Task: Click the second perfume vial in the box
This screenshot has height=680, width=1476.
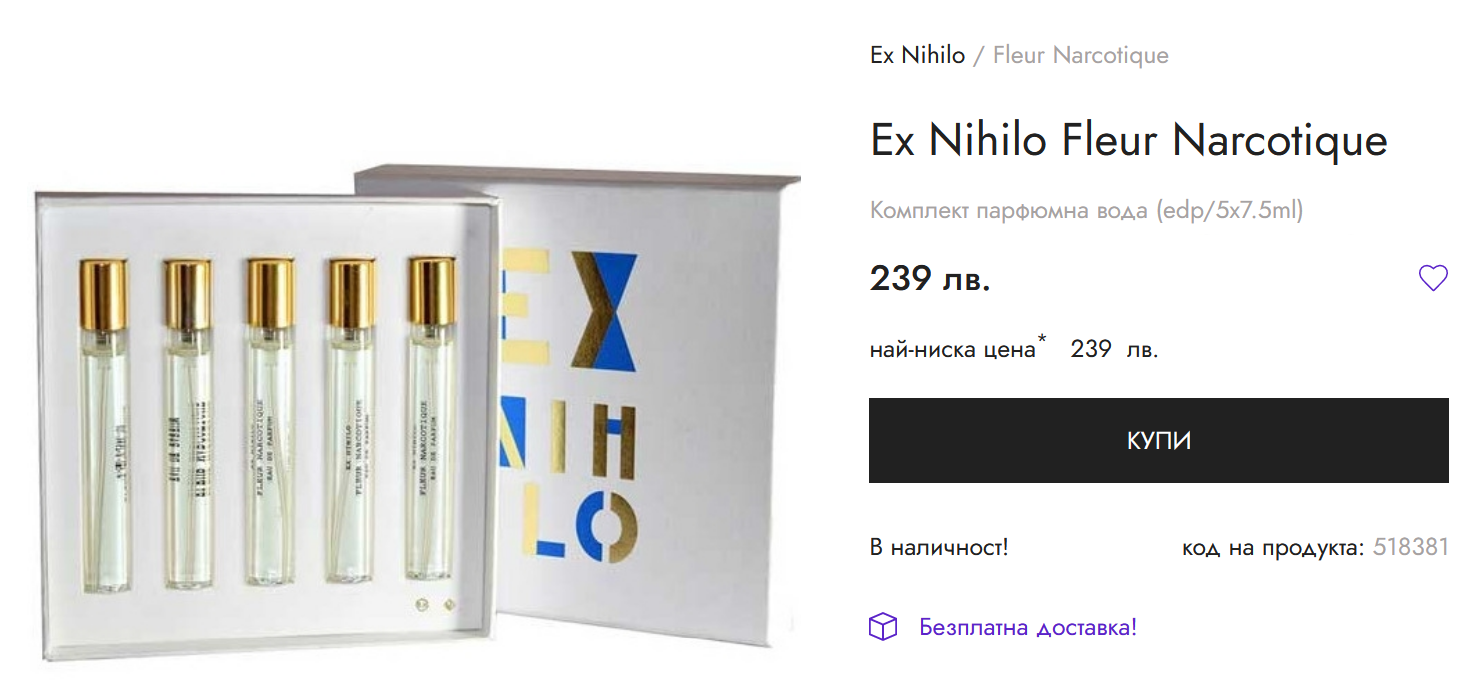Action: pos(188,422)
